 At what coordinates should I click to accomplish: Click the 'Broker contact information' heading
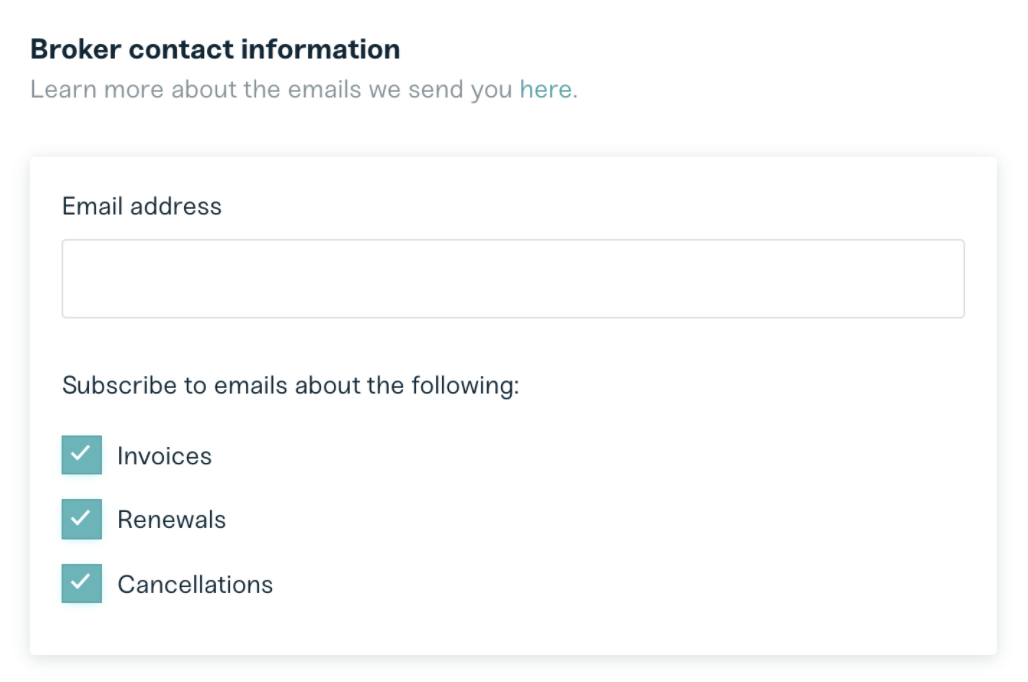215,48
